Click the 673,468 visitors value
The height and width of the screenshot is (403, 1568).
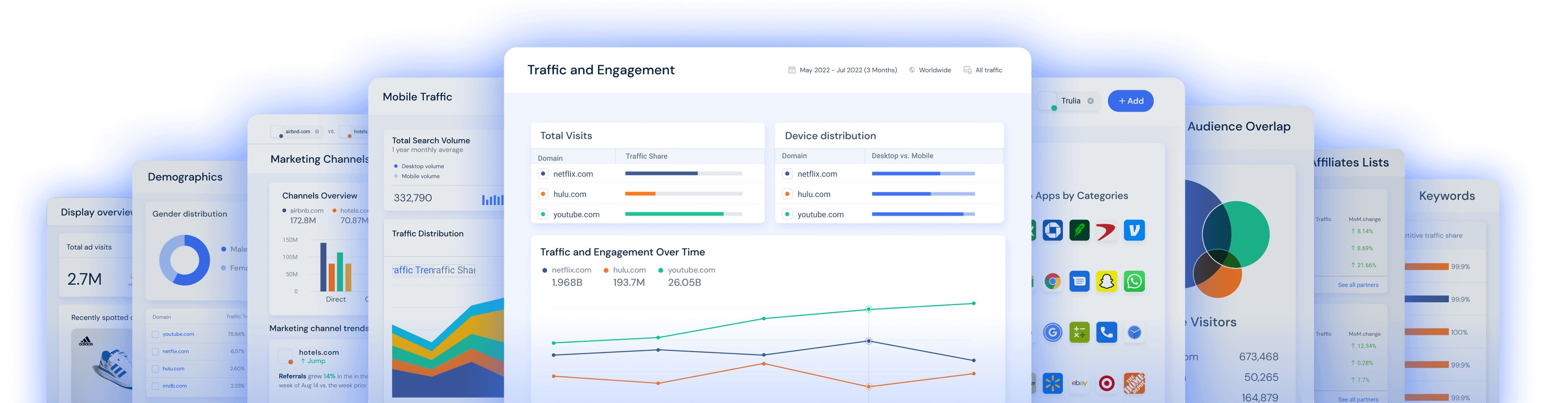pyautogui.click(x=1258, y=357)
